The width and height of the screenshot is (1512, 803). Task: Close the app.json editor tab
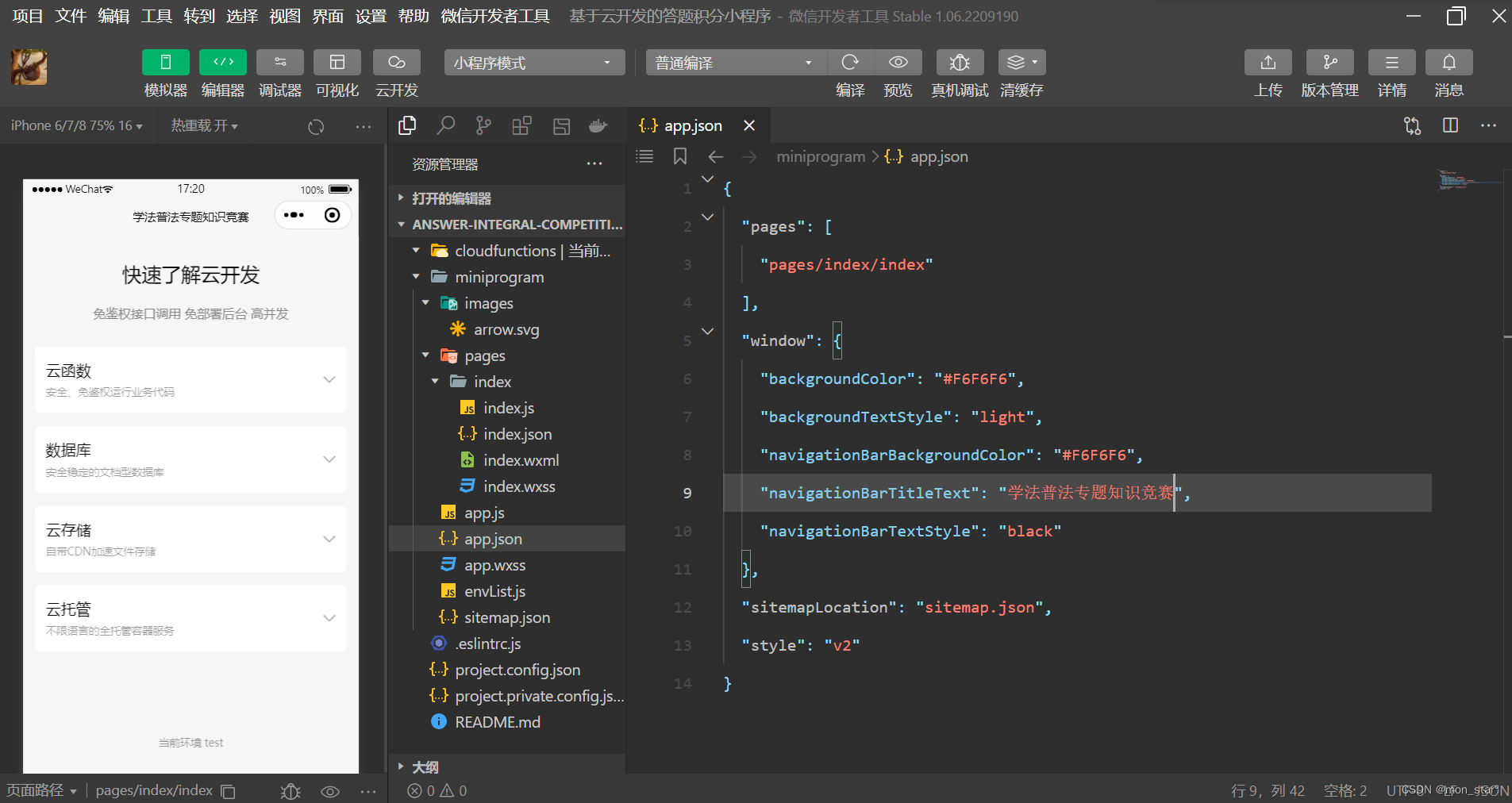pos(749,125)
